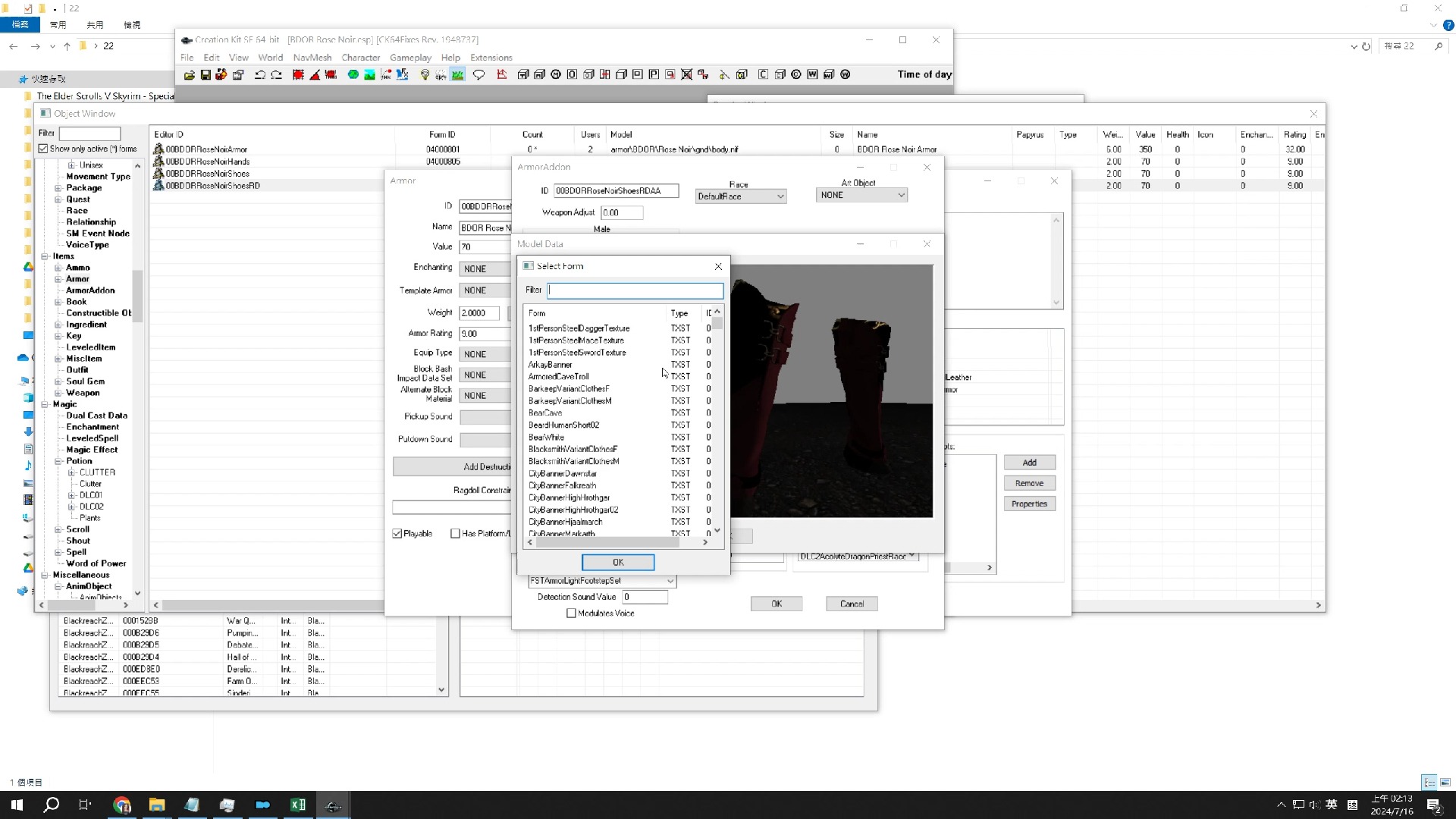Click the Open file toolbar icon
Screen dimensions: 1456x819
[x=189, y=74]
